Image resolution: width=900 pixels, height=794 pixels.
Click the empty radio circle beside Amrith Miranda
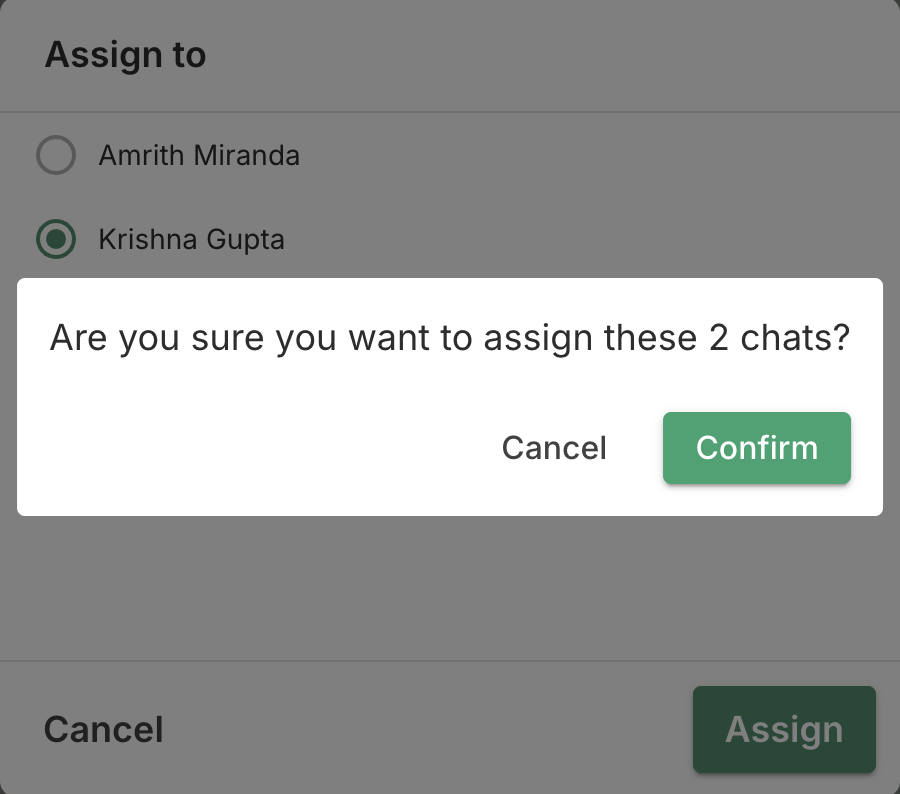point(56,156)
